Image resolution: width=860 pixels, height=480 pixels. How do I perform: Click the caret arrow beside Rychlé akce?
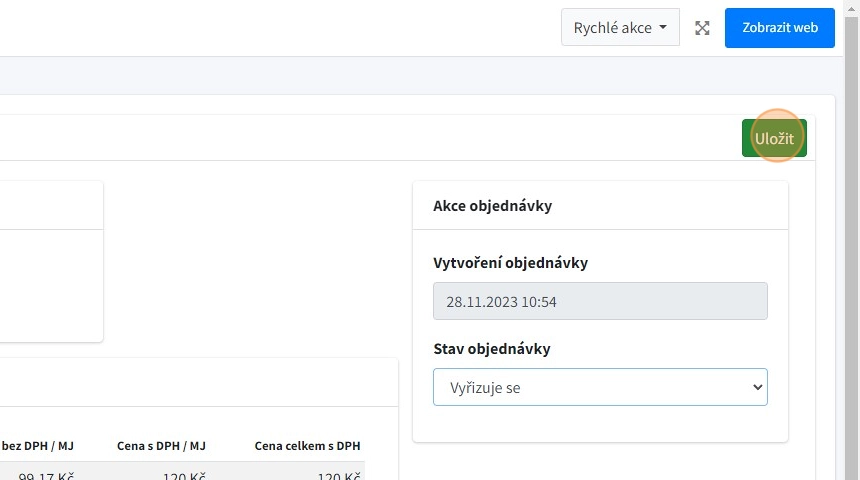(663, 28)
